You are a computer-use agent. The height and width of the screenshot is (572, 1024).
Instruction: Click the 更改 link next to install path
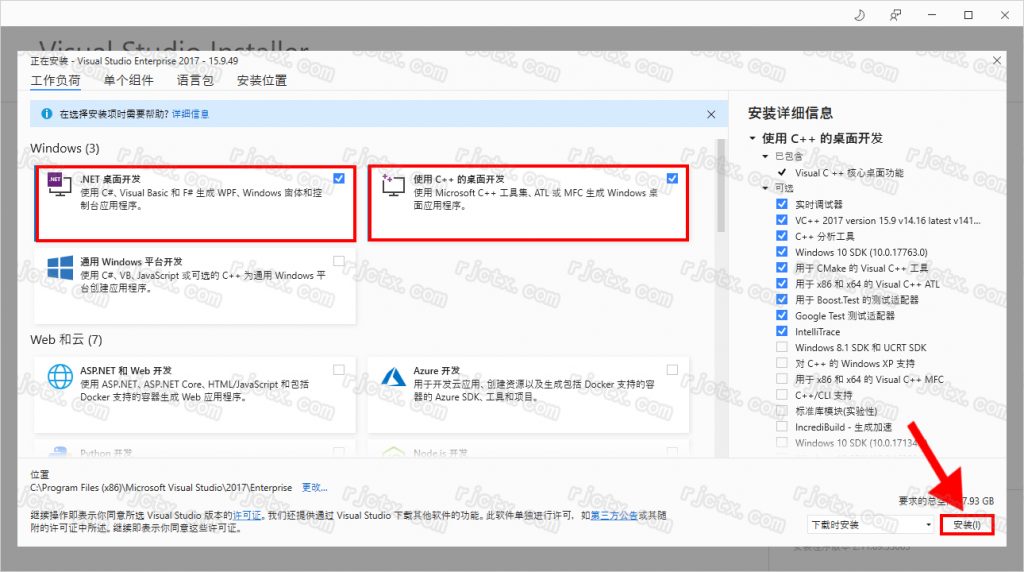pos(314,488)
